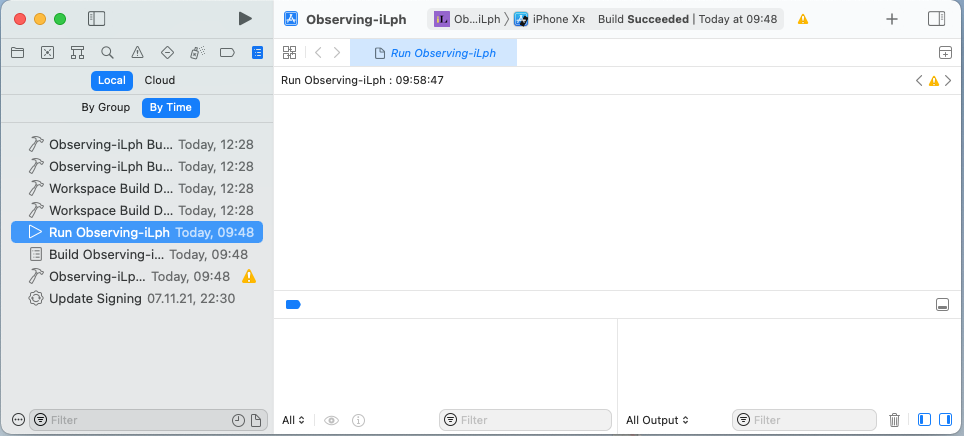964x436 pixels.
Task: Focus the variables view Filter field
Action: click(x=526, y=420)
